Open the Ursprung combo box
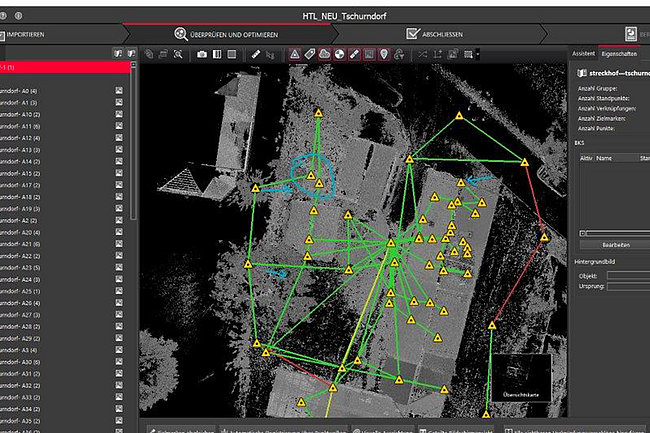The image size is (650, 433). (627, 288)
